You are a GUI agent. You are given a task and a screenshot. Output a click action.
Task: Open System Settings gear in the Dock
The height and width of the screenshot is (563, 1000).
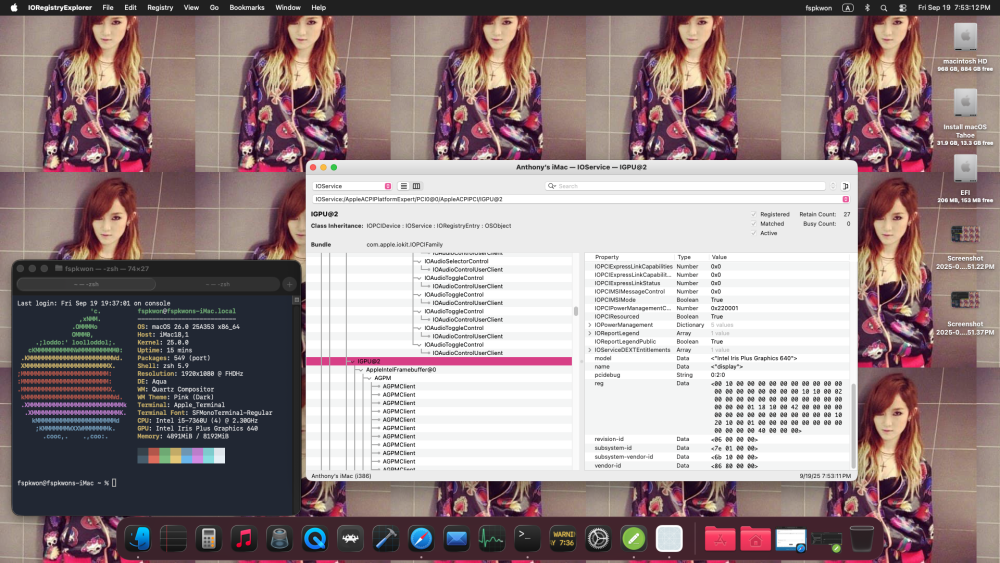(598, 539)
